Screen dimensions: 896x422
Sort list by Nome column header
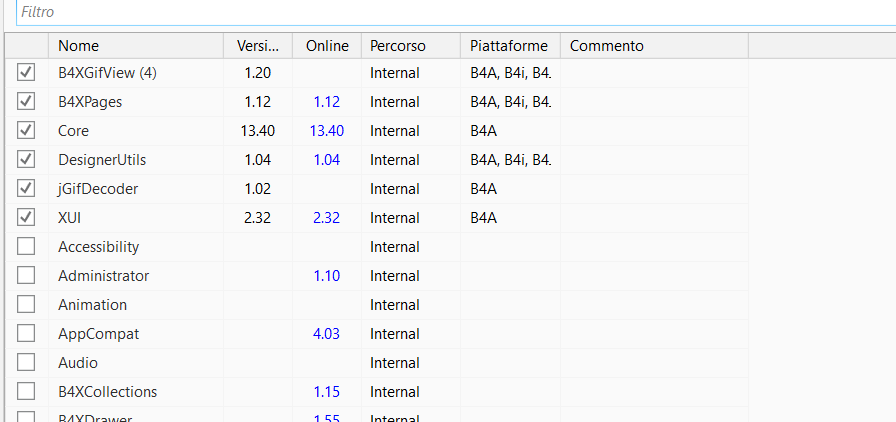pyautogui.click(x=136, y=46)
